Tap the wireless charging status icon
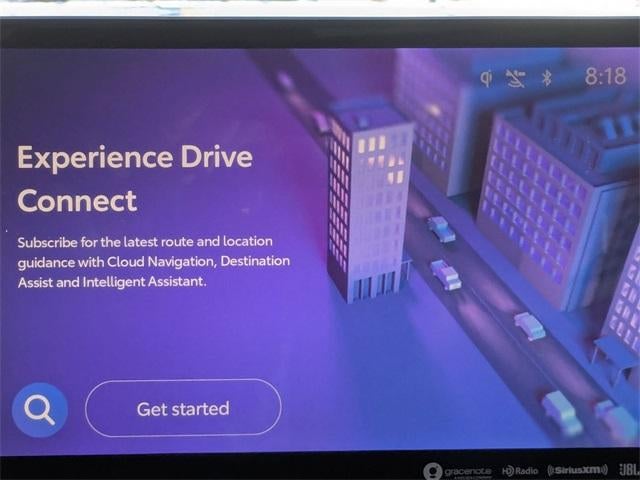This screenshot has height=480, width=640. point(486,78)
